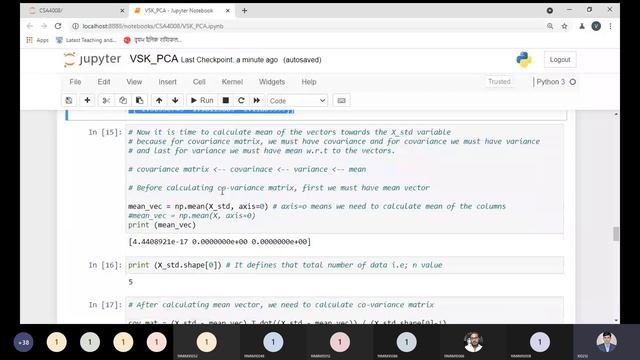Image resolution: width=640 pixels, height=360 pixels.
Task: Interrupt the kernel with stop icon
Action: 226,100
